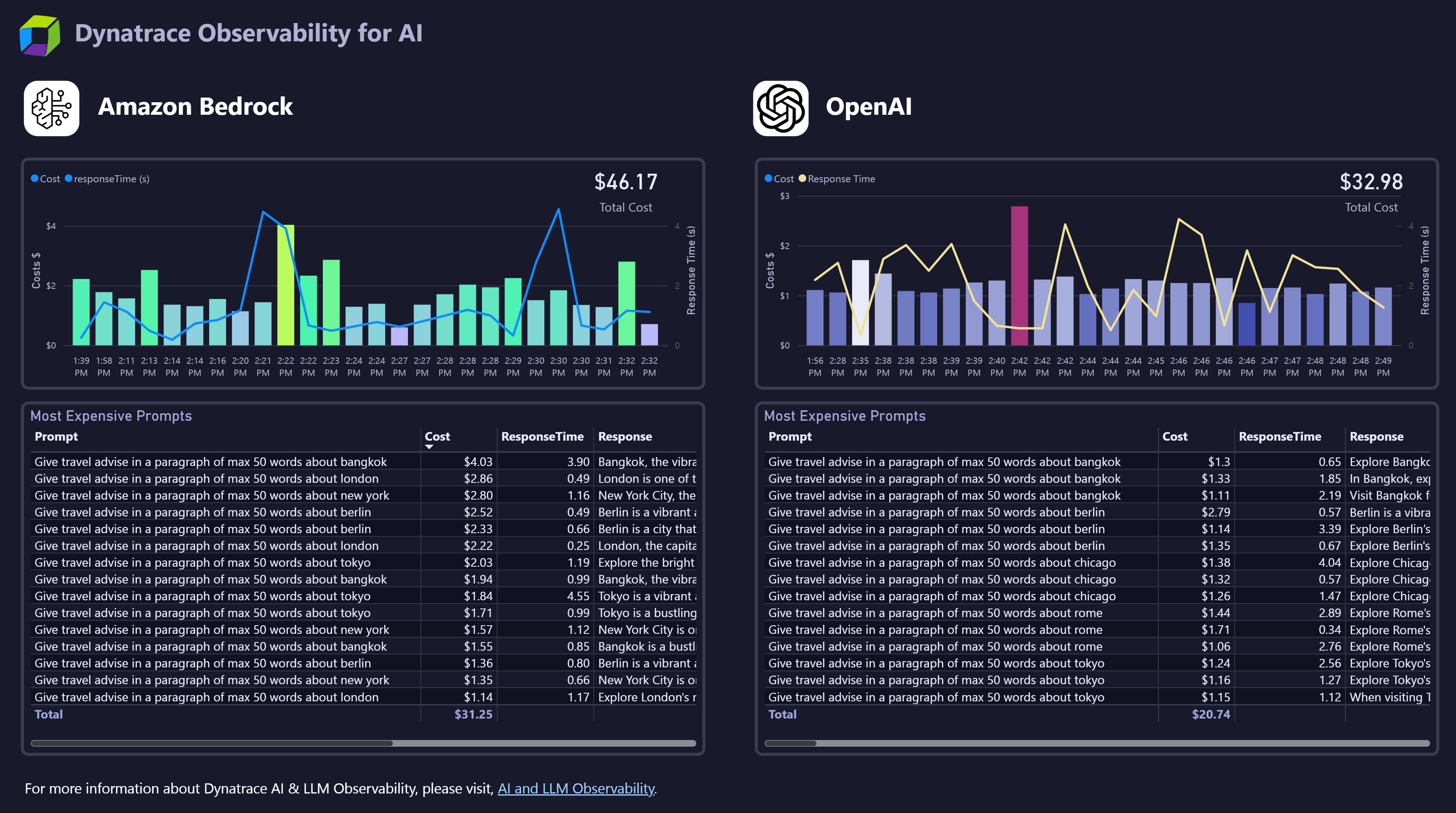Click the Bedrock table horizontal scrollbar
Image resolution: width=1456 pixels, height=813 pixels.
point(212,744)
